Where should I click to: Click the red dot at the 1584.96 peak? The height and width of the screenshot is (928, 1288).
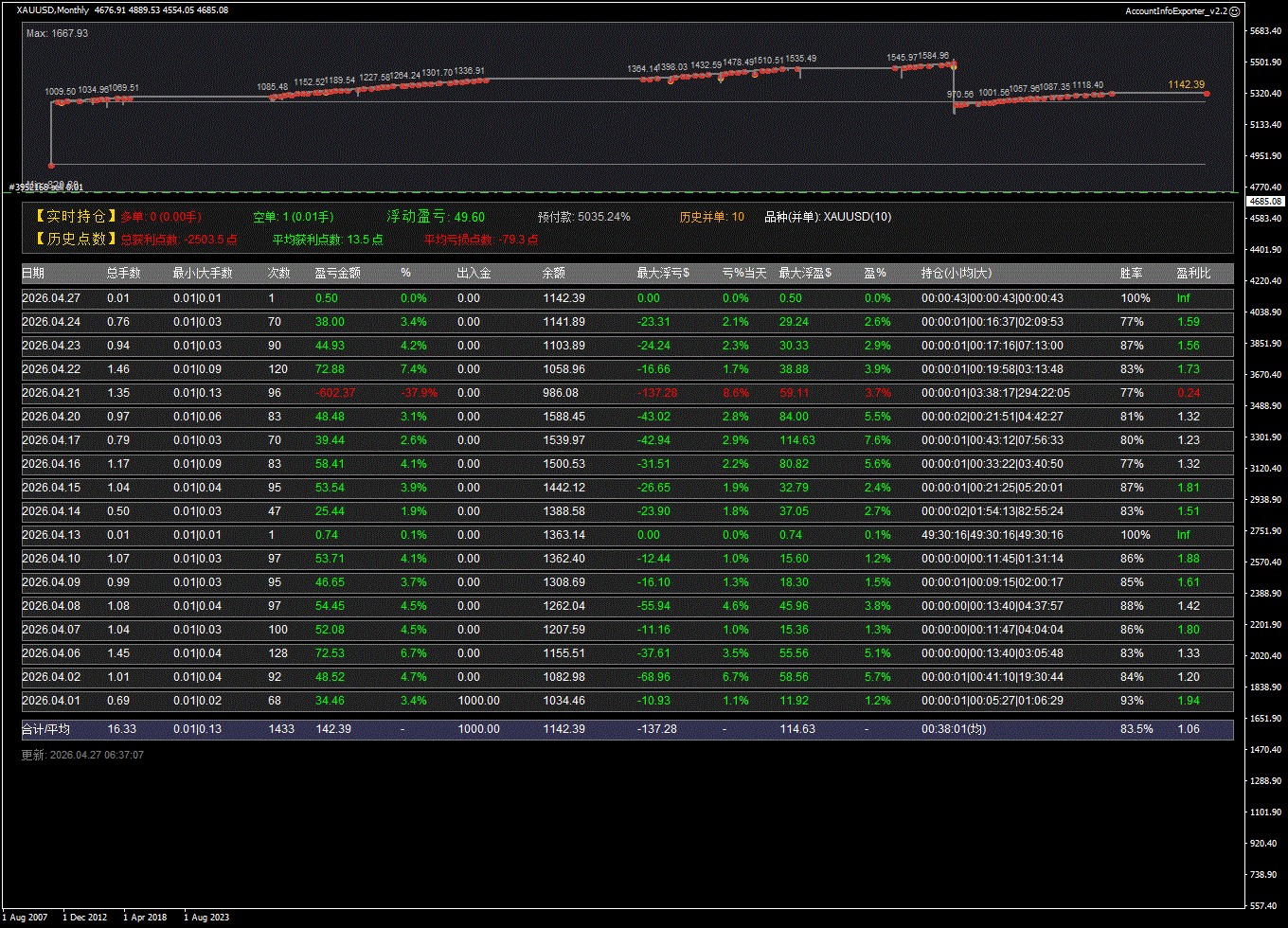953,64
